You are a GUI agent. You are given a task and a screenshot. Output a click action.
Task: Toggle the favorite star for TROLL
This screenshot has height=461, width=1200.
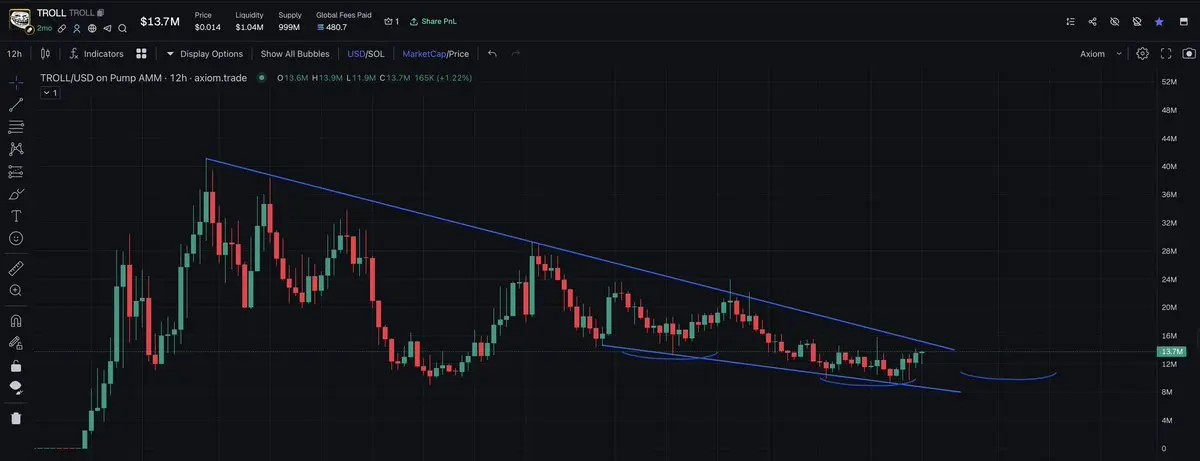click(x=1159, y=21)
